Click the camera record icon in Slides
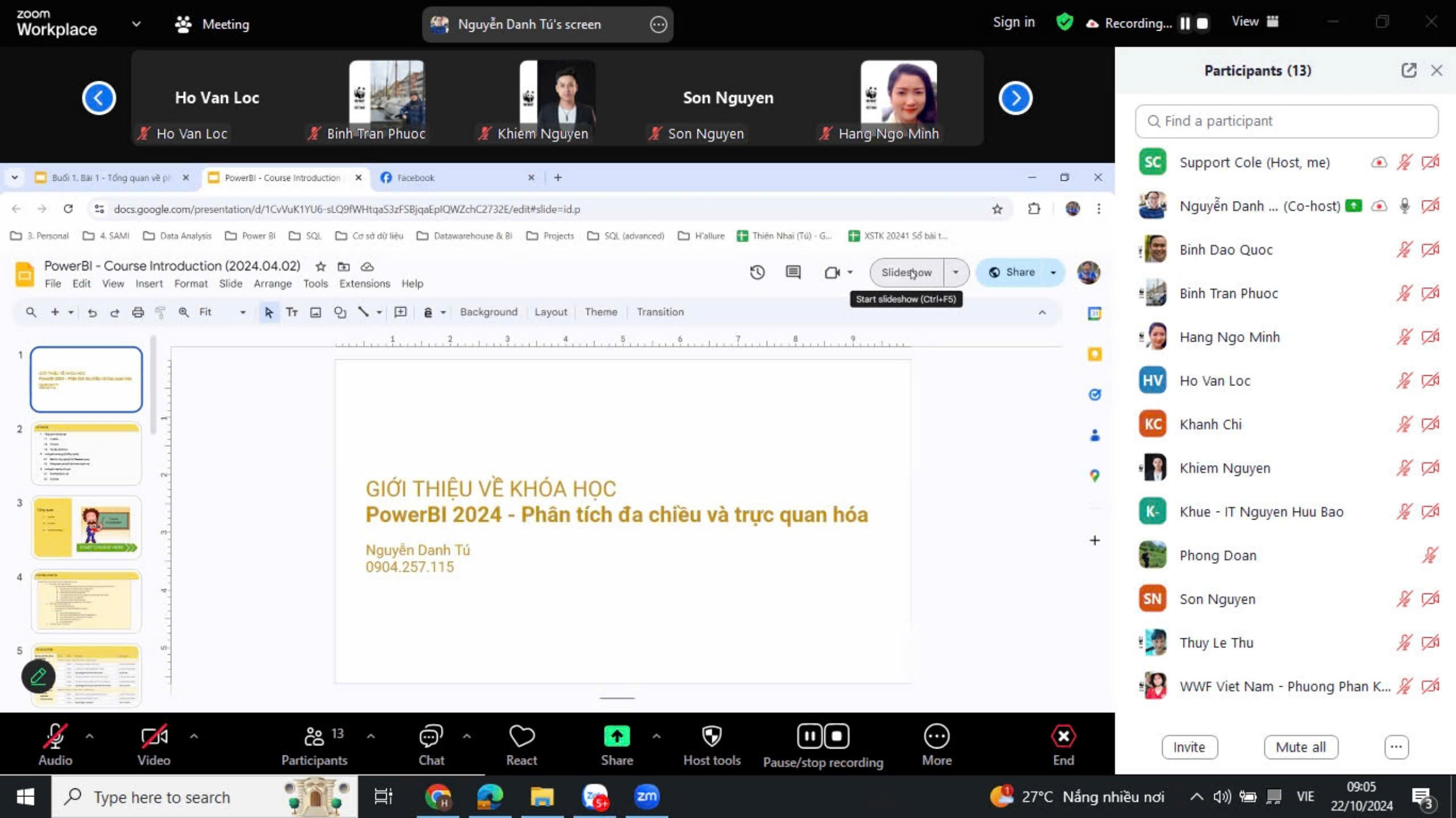1456x818 pixels. [x=832, y=272]
